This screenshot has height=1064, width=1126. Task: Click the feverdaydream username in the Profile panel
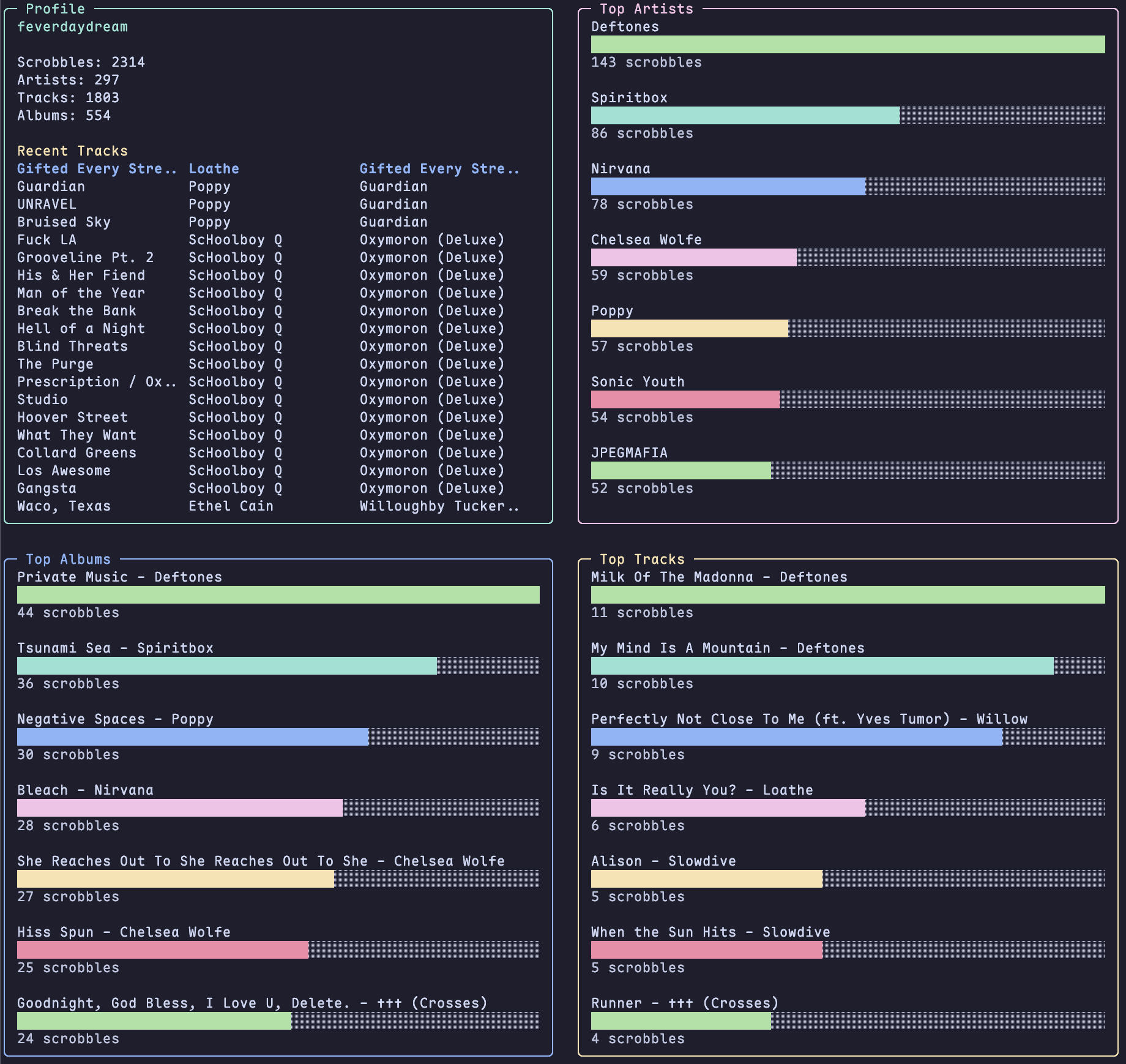click(72, 27)
